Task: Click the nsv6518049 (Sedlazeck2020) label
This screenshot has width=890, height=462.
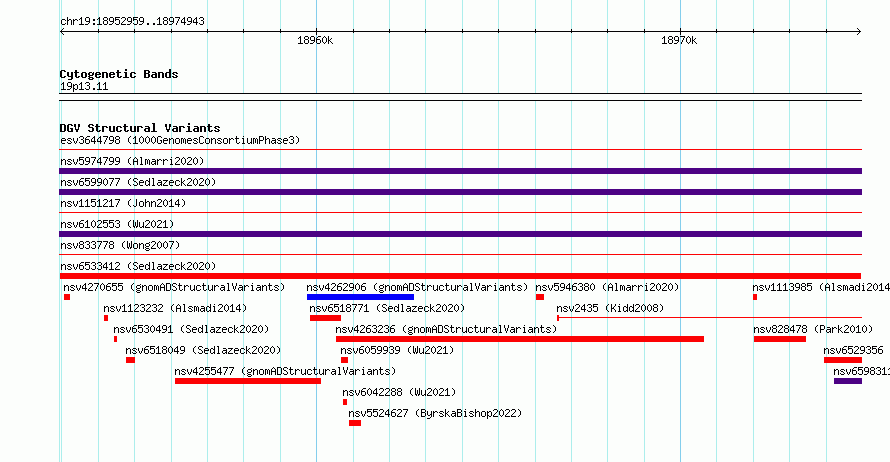Action: pos(203,350)
